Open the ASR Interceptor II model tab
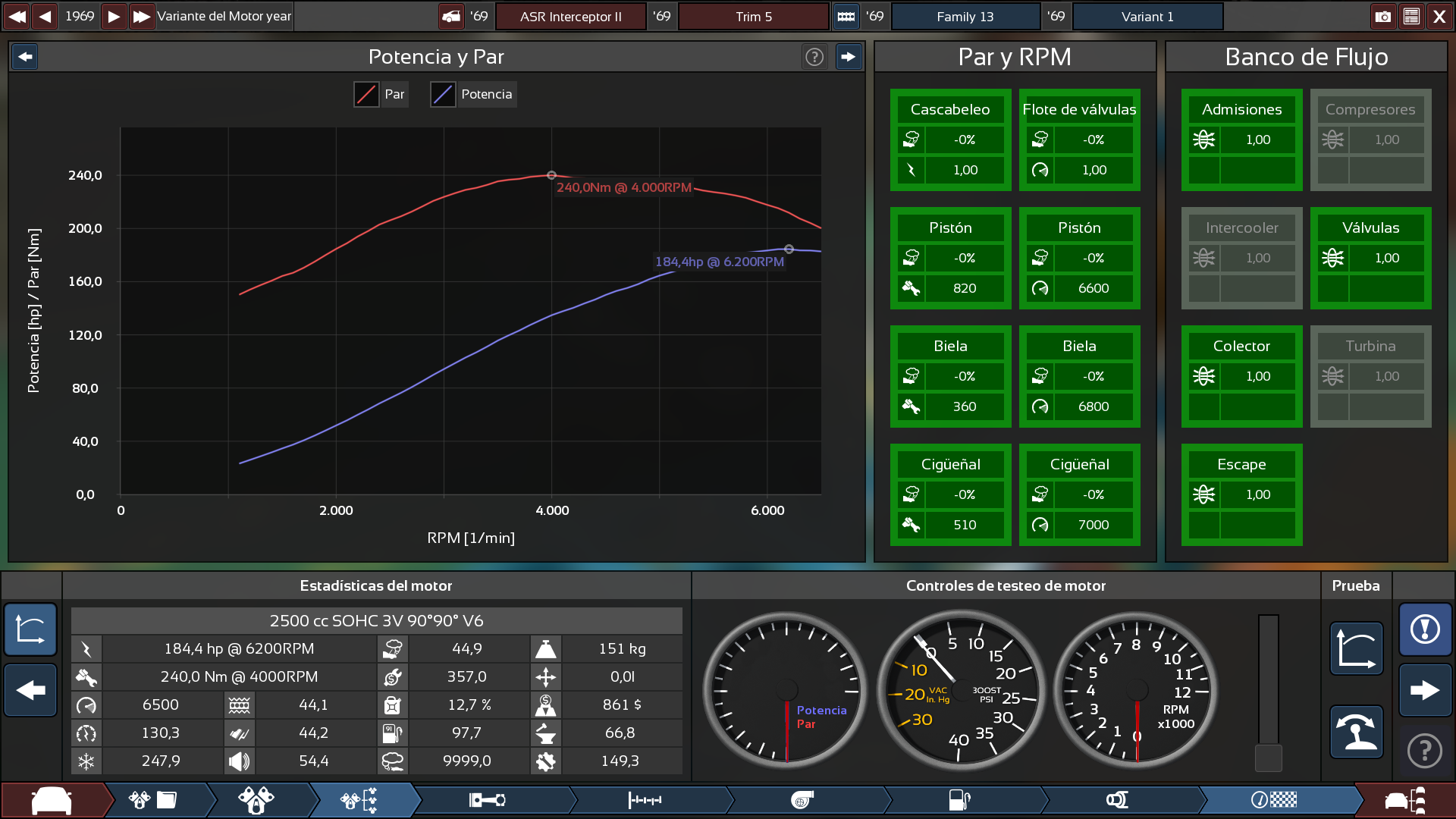1456x819 pixels. point(570,16)
